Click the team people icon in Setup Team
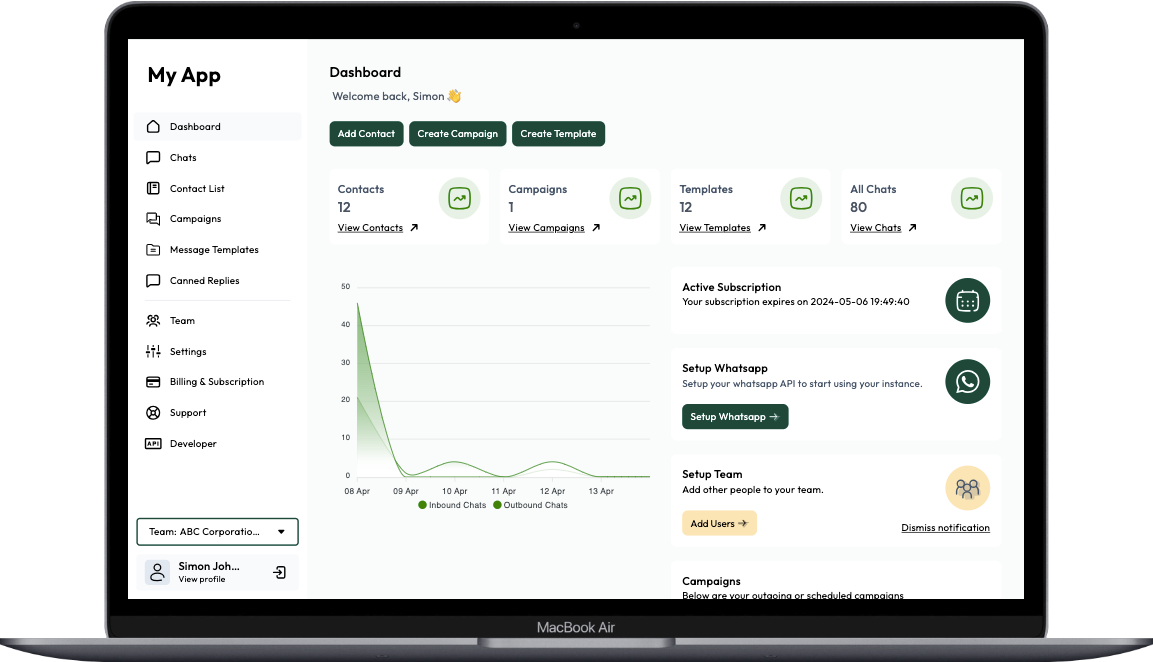 coord(967,488)
